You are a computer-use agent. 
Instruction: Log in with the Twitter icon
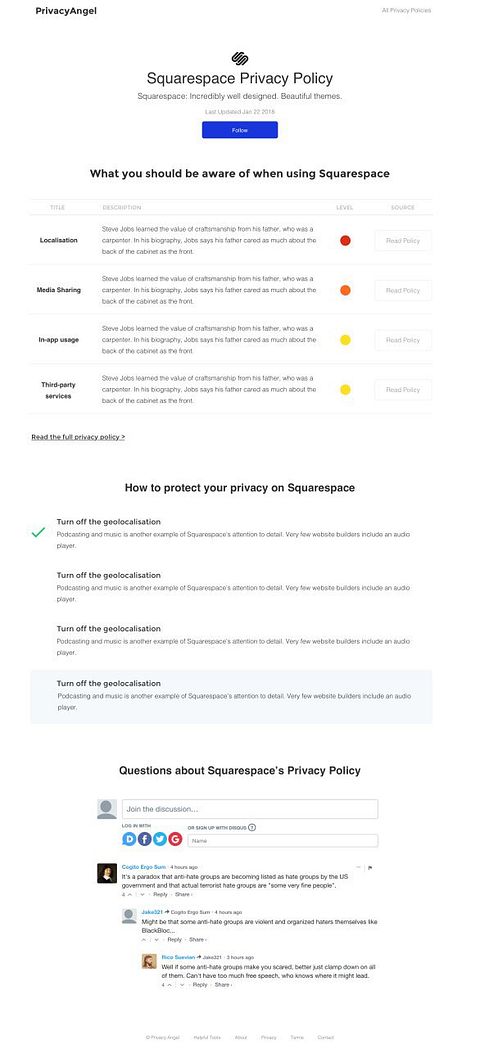click(160, 839)
